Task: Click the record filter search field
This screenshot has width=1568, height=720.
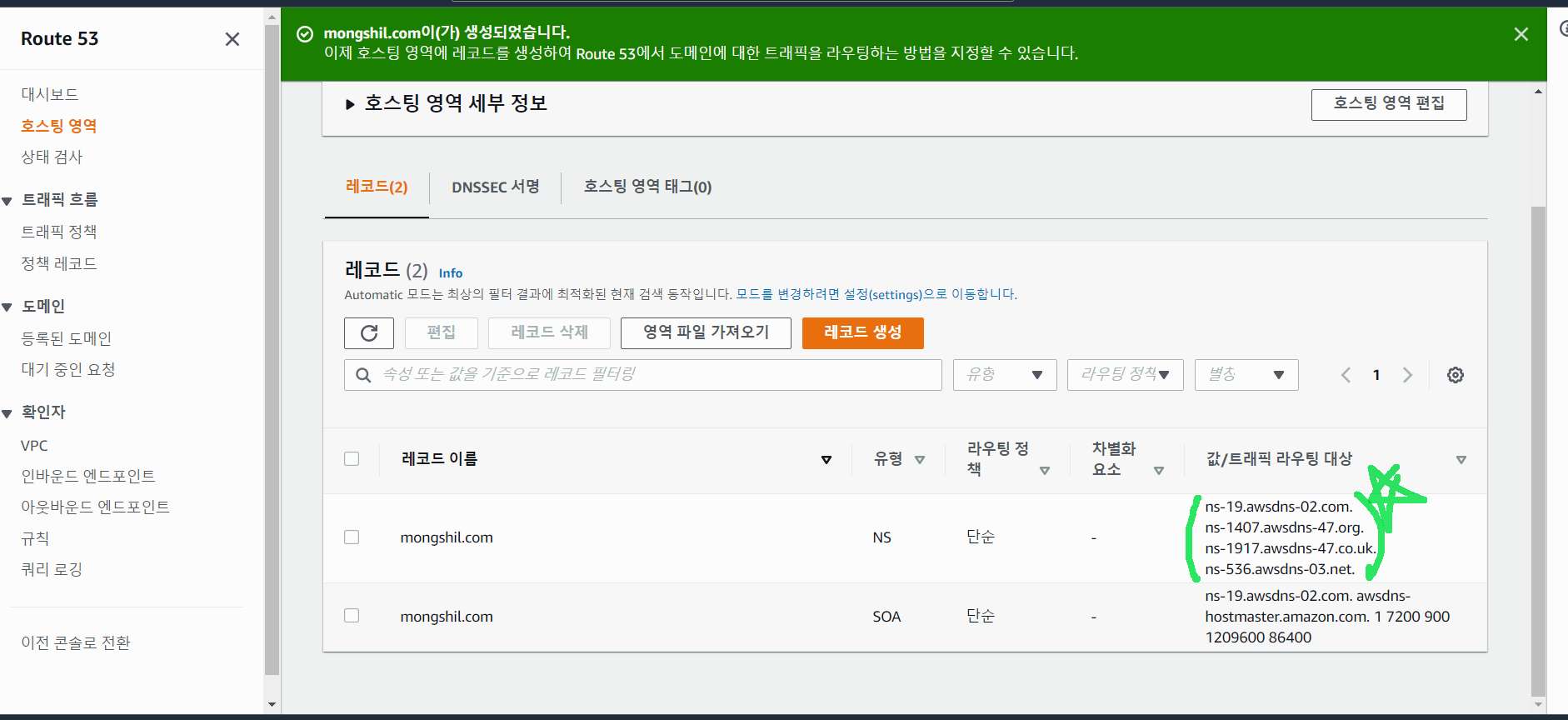Action: (x=643, y=375)
